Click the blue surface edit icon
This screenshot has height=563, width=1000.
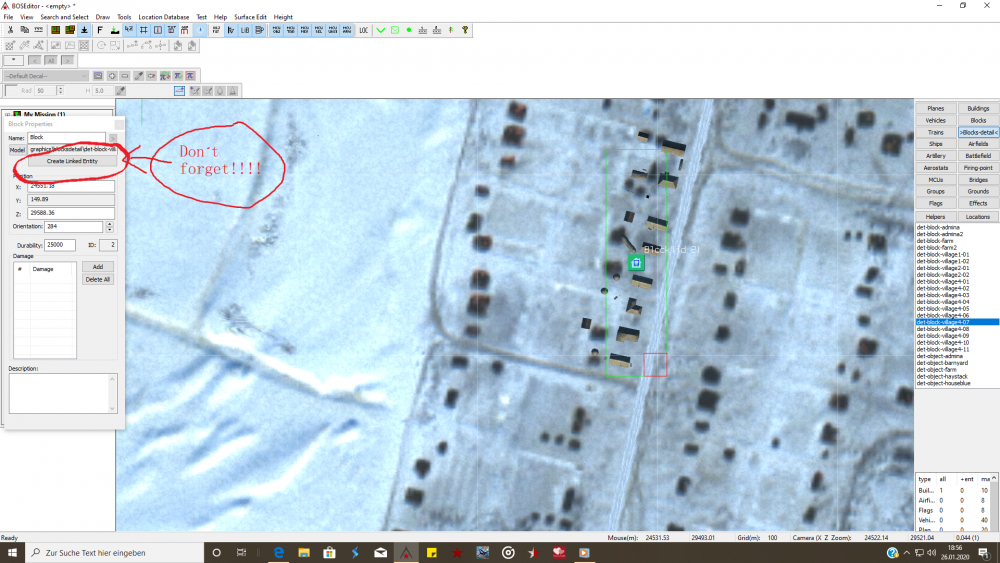(x=179, y=91)
